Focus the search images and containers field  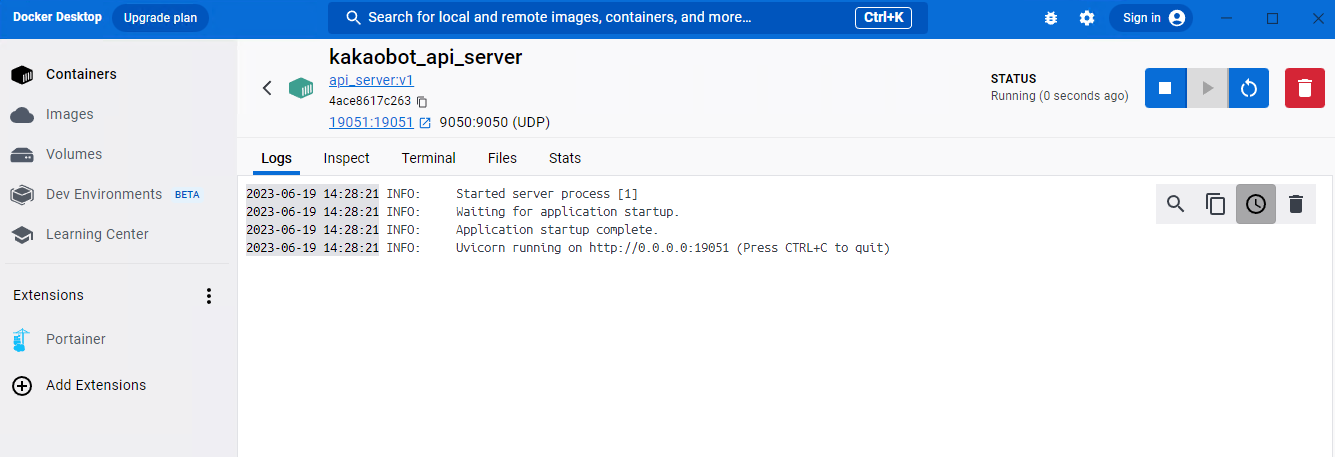pyautogui.click(x=628, y=18)
